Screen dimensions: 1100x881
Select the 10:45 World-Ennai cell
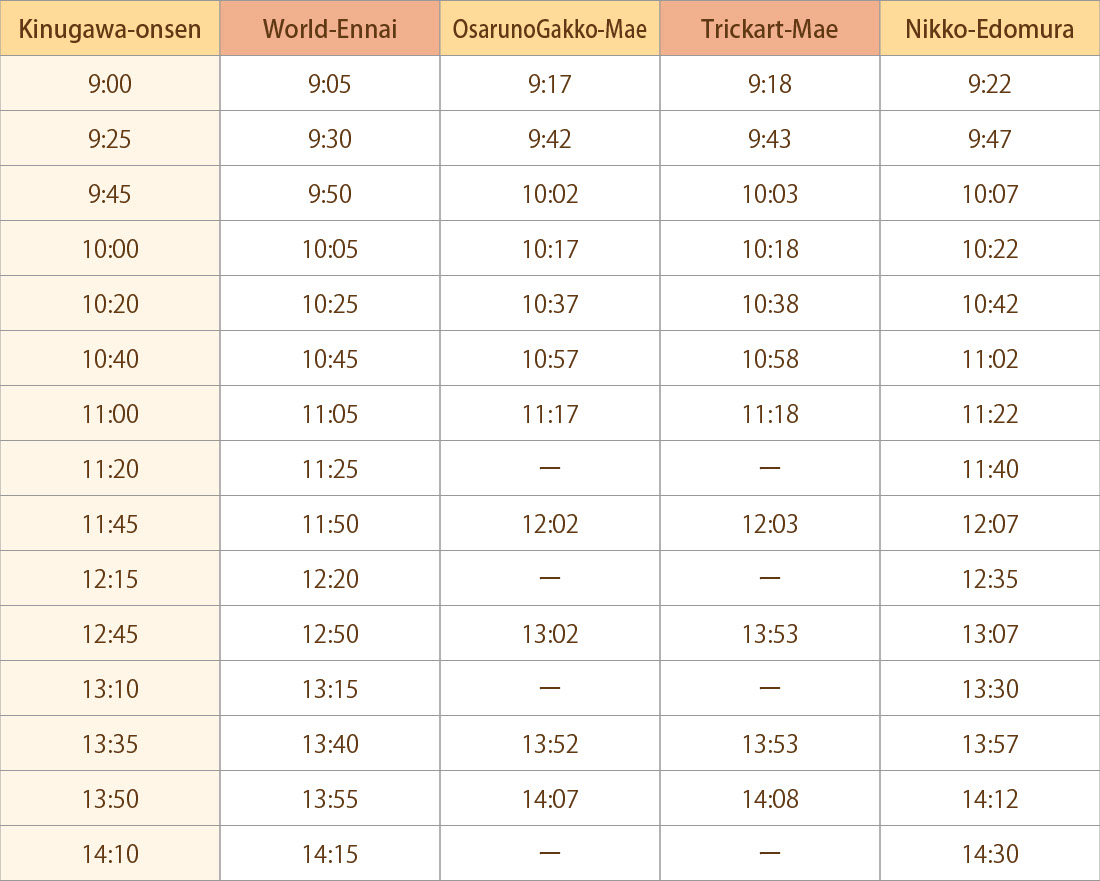[330, 358]
